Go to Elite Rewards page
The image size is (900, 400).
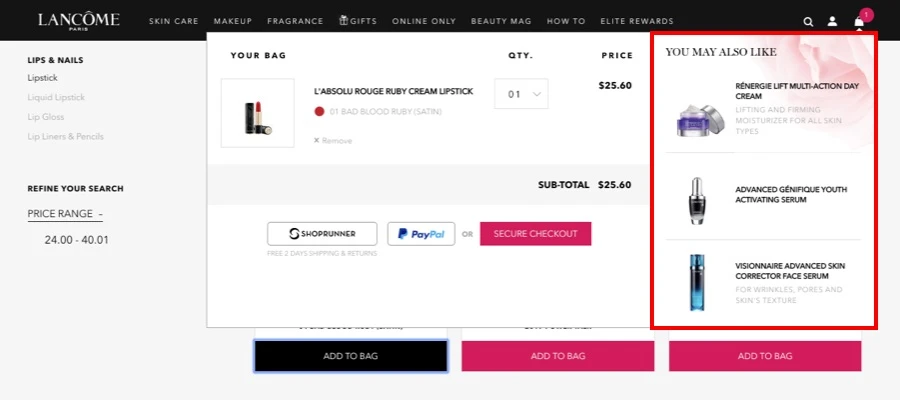pyautogui.click(x=637, y=21)
